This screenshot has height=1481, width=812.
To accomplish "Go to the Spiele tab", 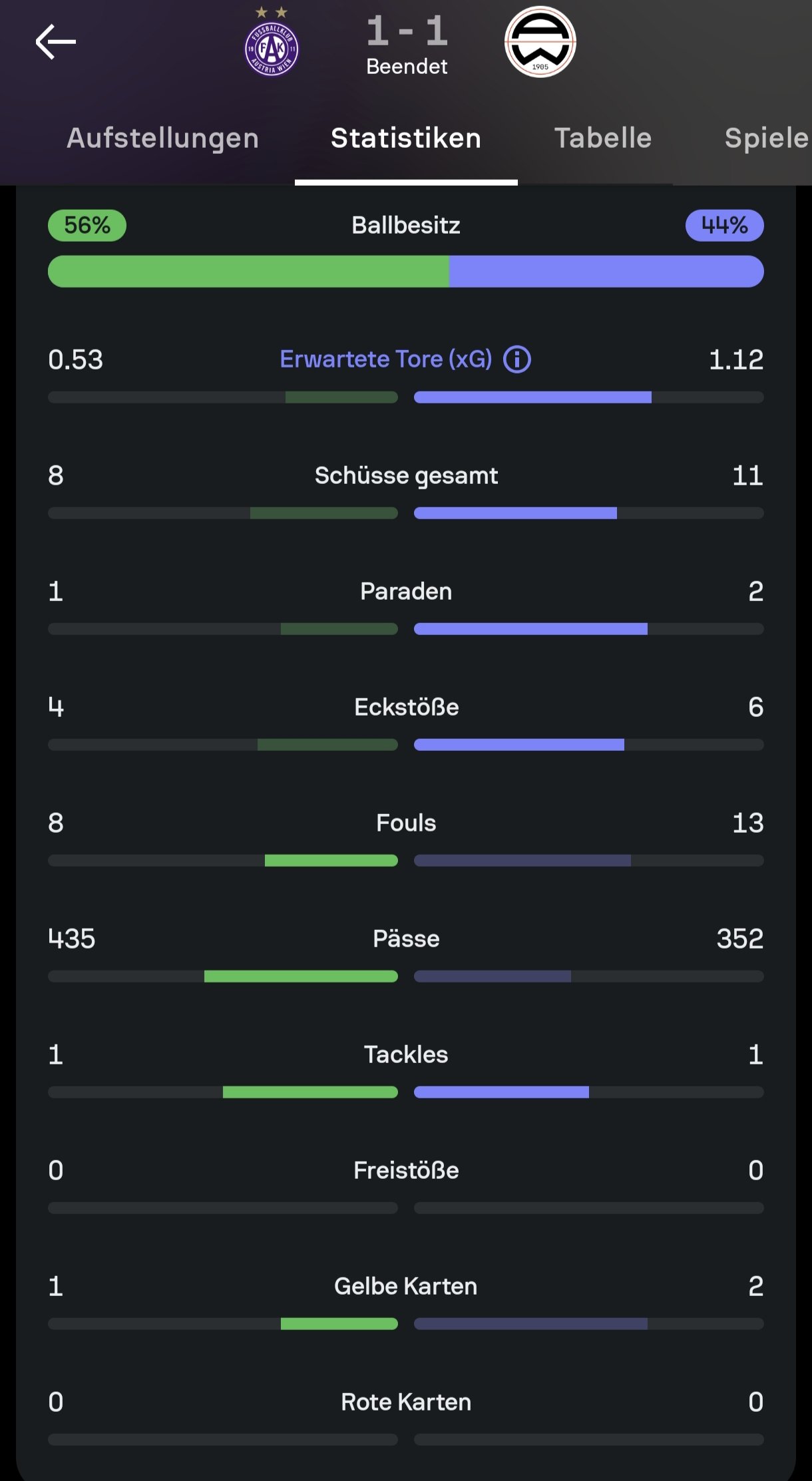I will coord(767,138).
